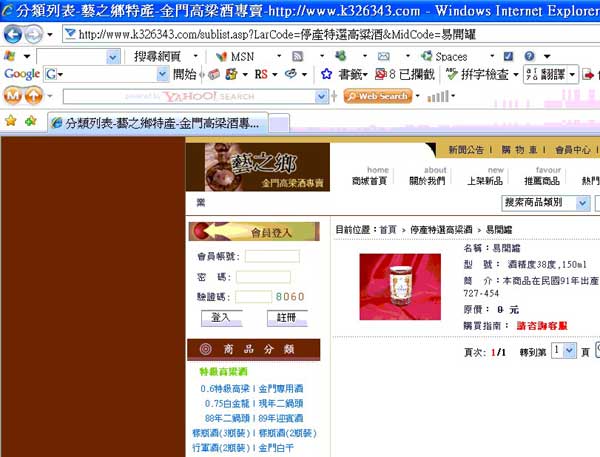Viewport: 600px width, 457px height.
Task: Open the 關於我們 navigation menu item
Action: coord(427,181)
